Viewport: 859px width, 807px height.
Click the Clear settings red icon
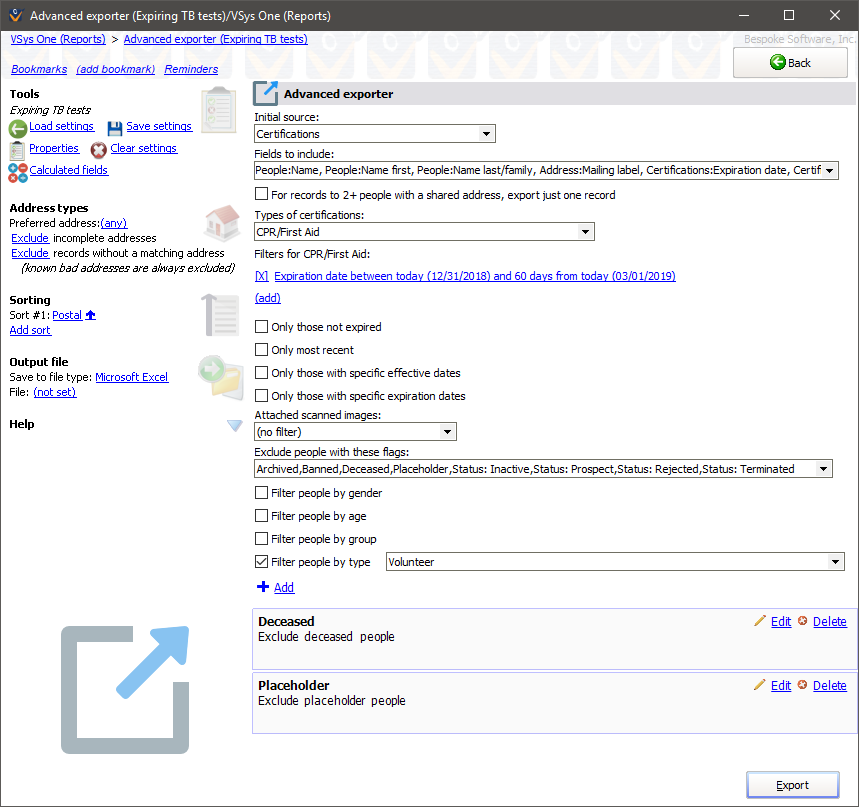click(98, 147)
